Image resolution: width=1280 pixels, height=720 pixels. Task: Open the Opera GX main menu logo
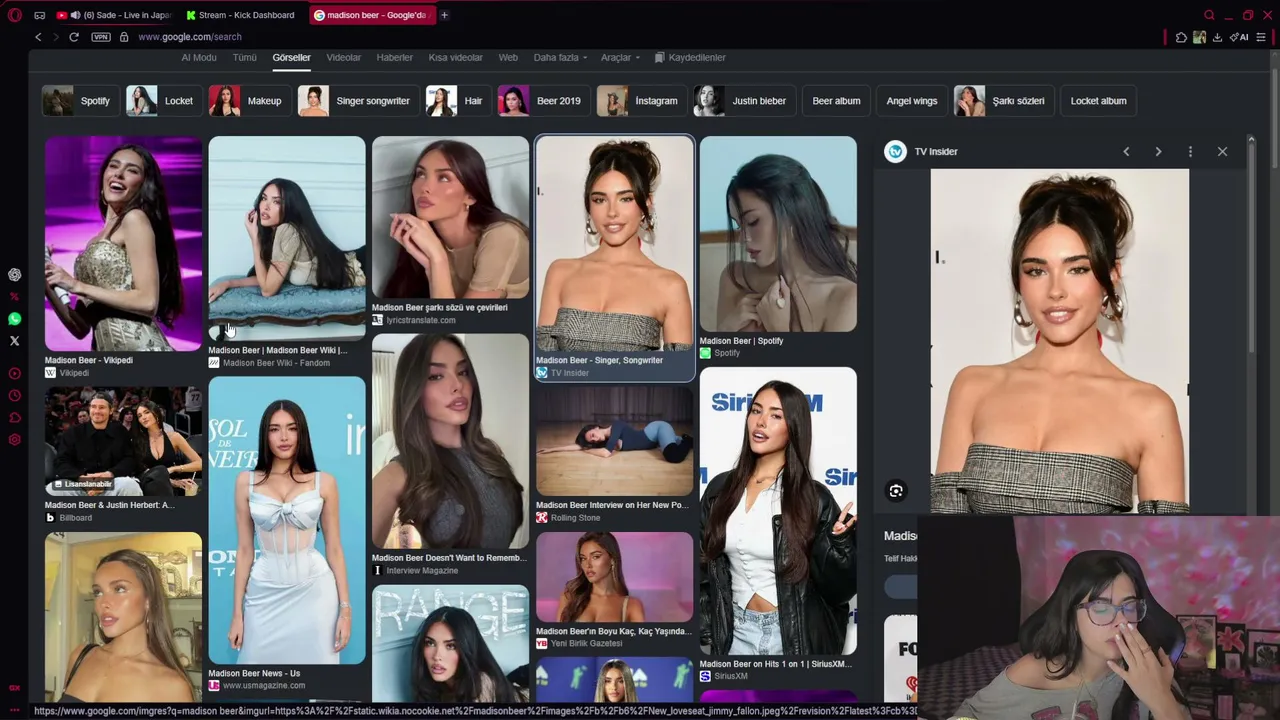pos(14,15)
